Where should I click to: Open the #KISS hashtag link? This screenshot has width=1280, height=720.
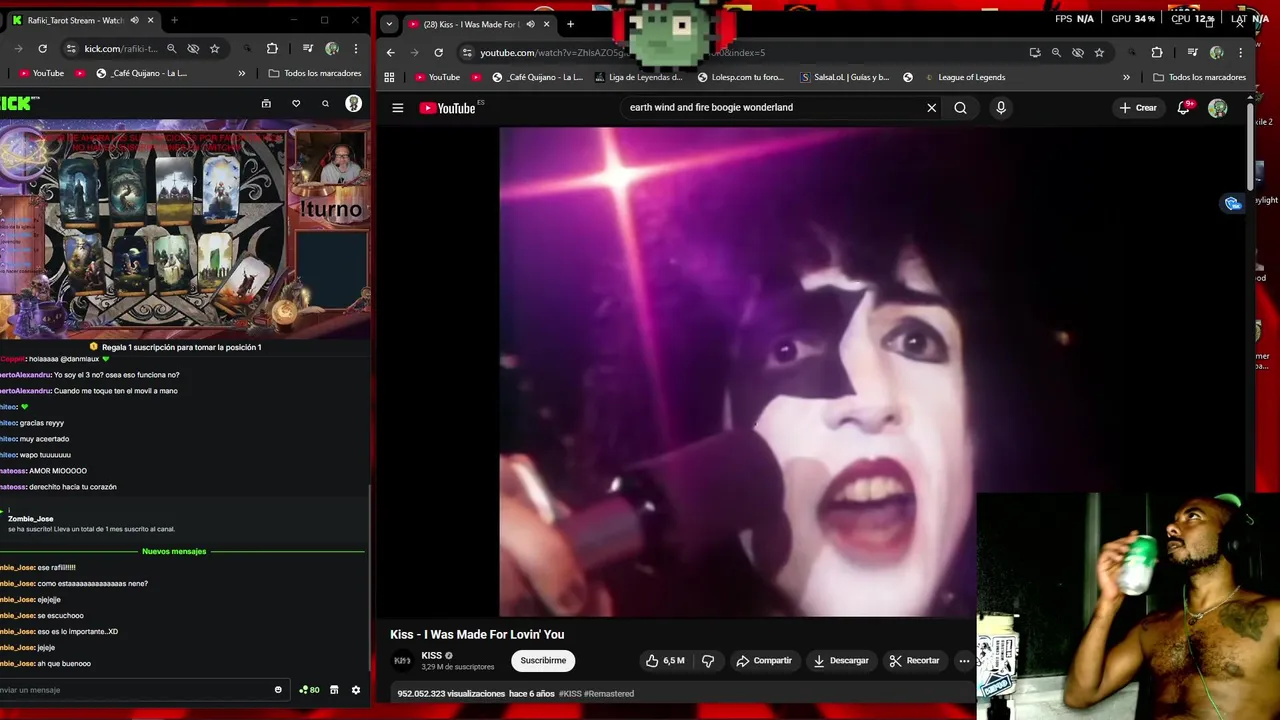tap(570, 694)
